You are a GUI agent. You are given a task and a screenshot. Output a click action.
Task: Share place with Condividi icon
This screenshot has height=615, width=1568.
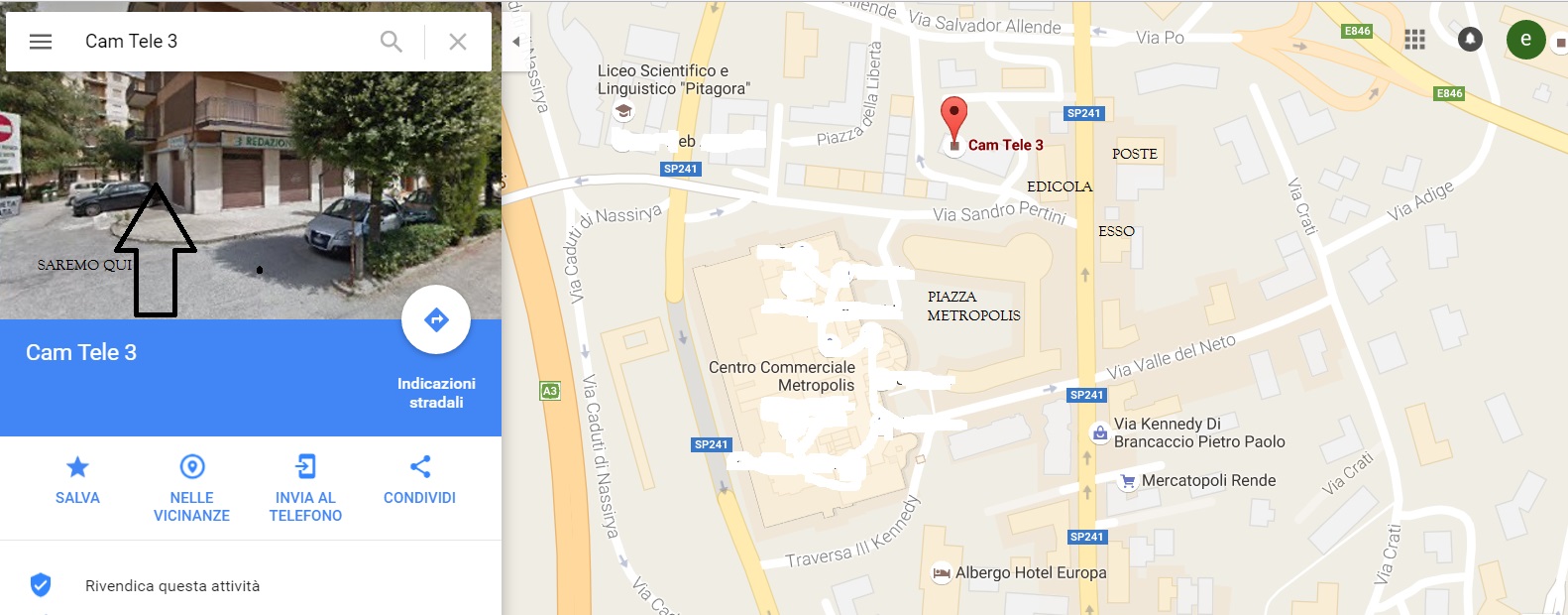pos(420,466)
